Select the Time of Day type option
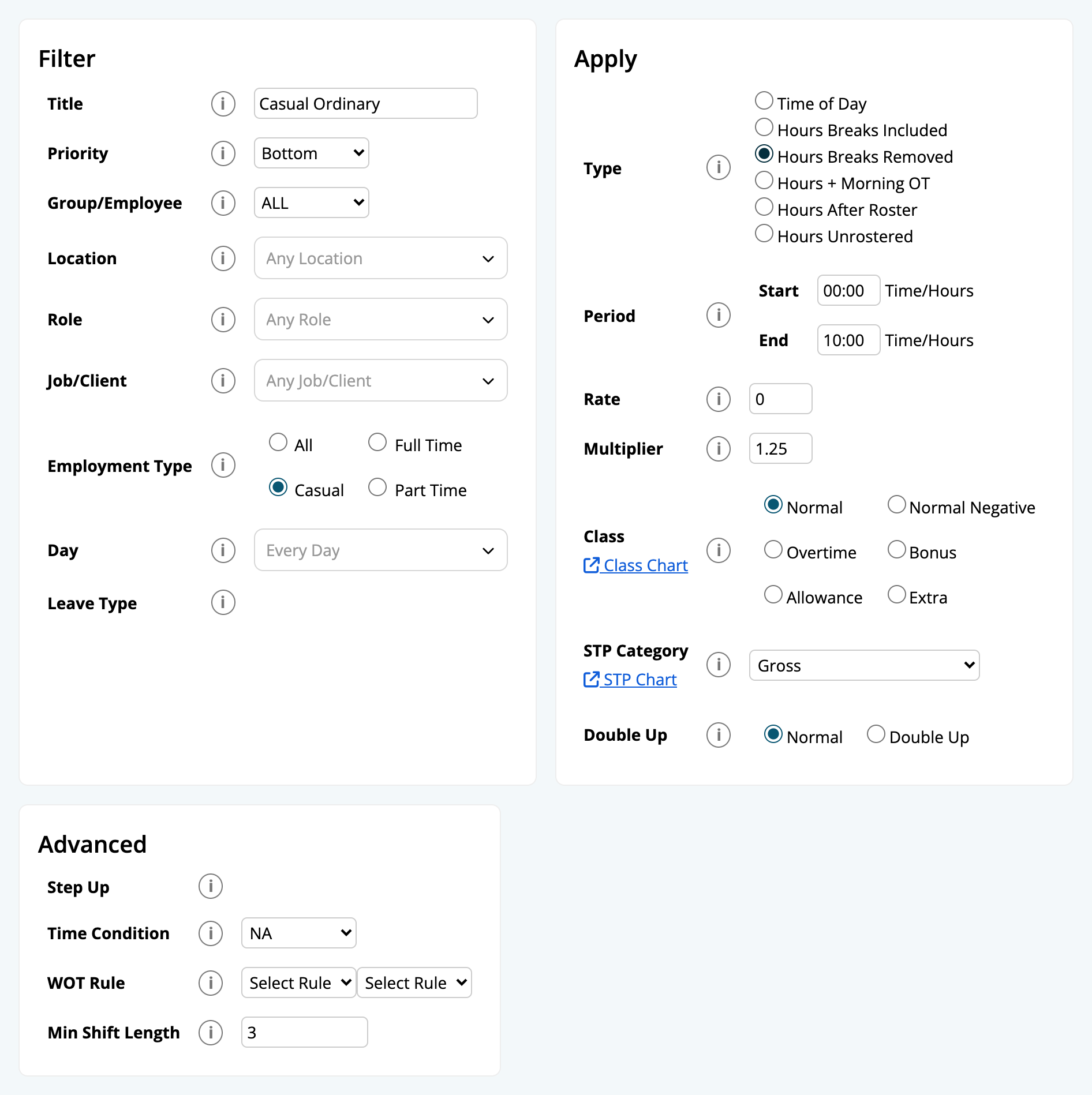The height and width of the screenshot is (1095, 1092). (764, 101)
